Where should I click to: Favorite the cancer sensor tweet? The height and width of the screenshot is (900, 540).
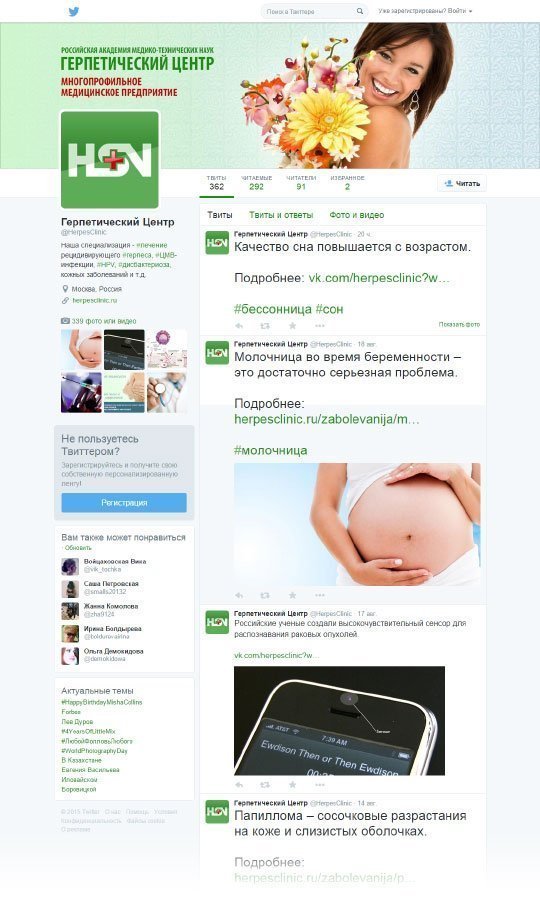tap(293, 784)
